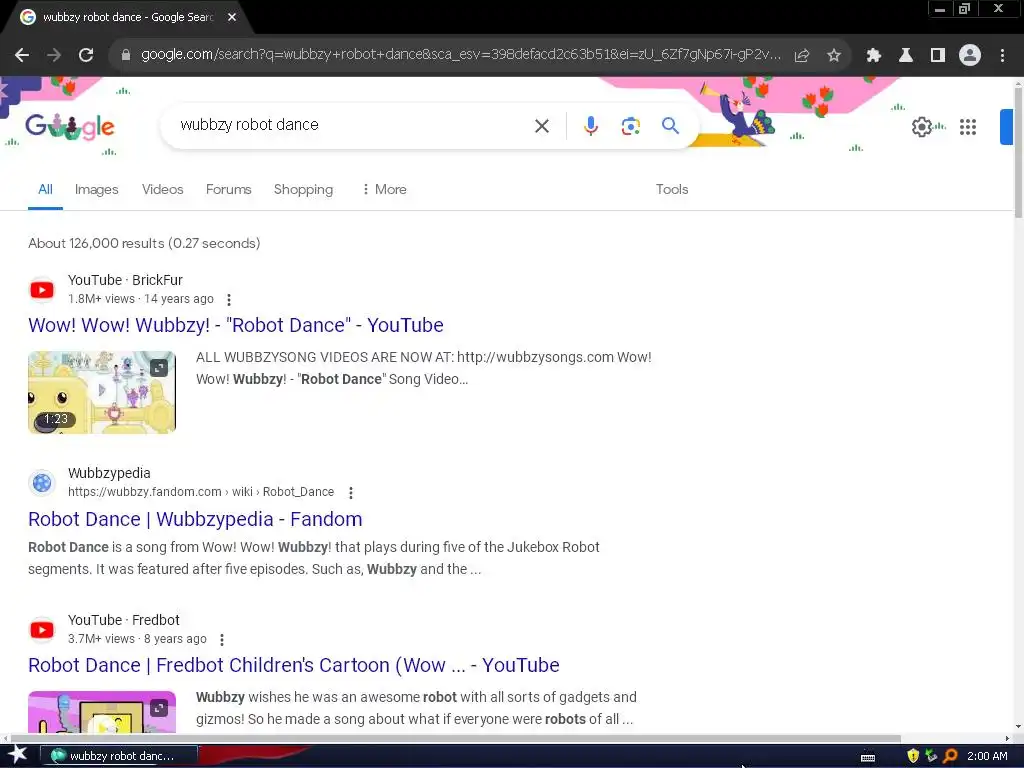Click the Google doodle logo
This screenshot has height=768, width=1024.
tap(70, 127)
